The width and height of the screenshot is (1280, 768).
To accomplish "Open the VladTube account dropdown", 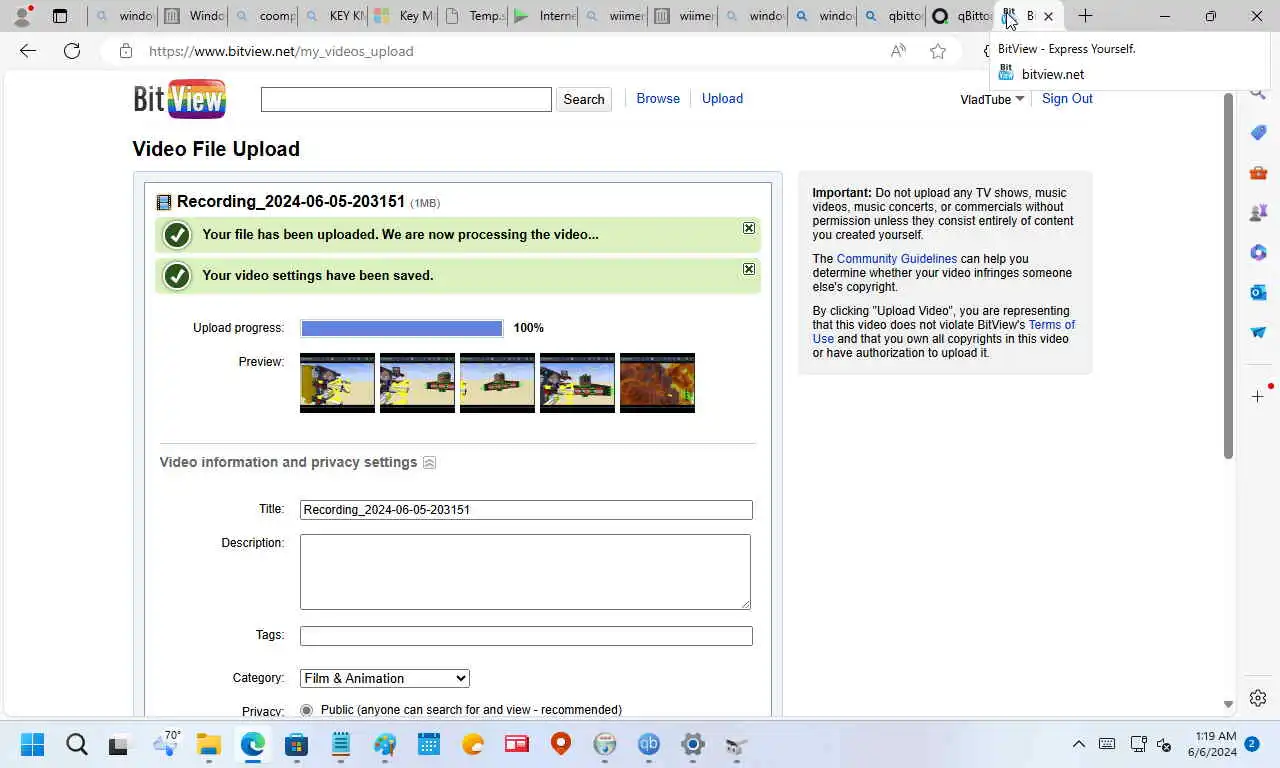I will (x=992, y=99).
